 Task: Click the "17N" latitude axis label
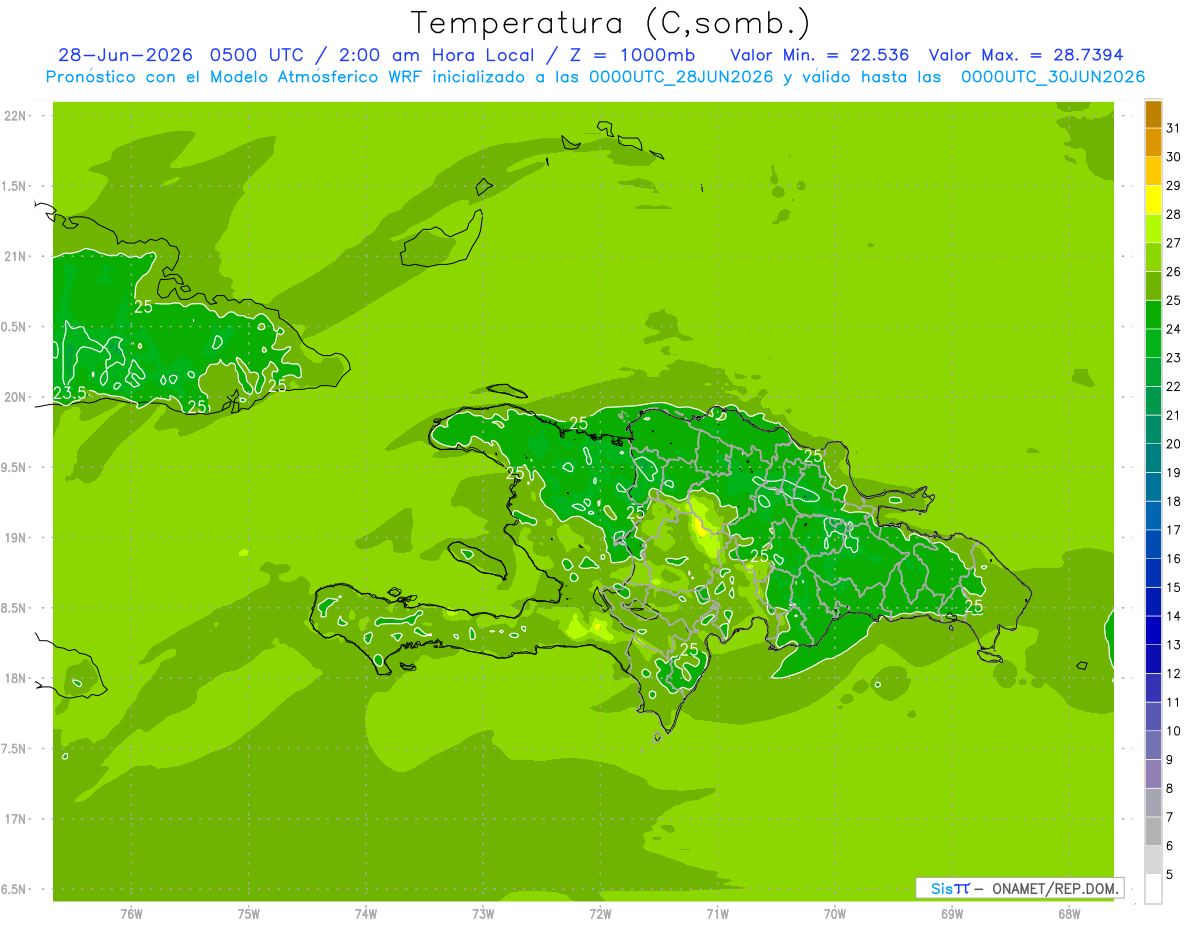pos(15,819)
